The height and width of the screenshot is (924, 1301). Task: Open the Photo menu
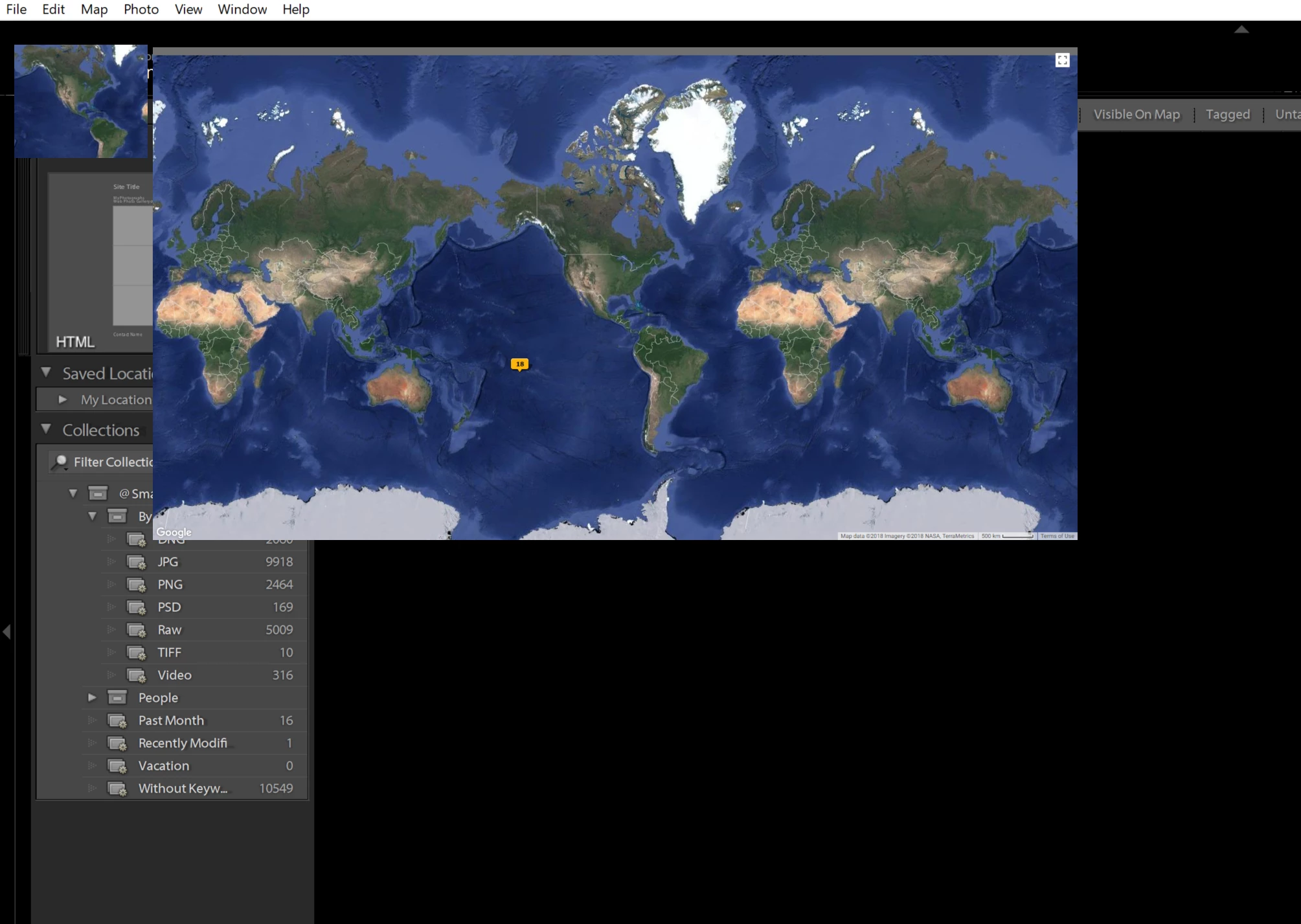pyautogui.click(x=141, y=9)
